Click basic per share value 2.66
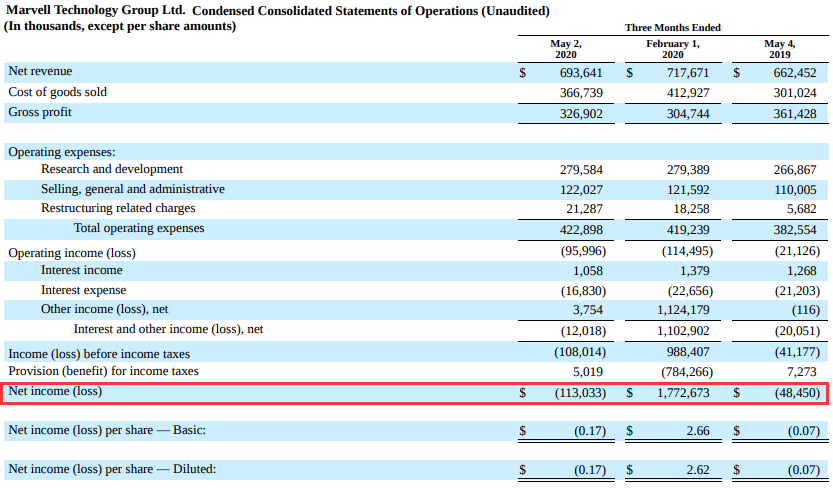This screenshot has height=488, width=833. [698, 431]
